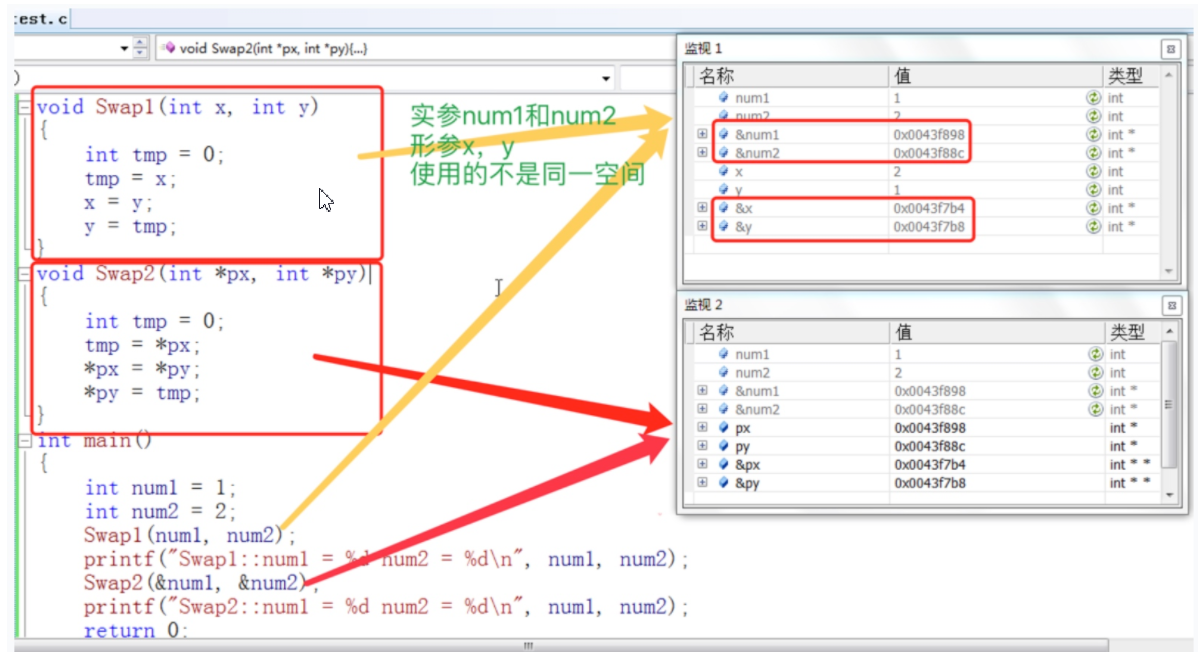The width and height of the screenshot is (1201, 652).
Task: Refresh num1 value in Watch 2
Action: pos(1096,354)
